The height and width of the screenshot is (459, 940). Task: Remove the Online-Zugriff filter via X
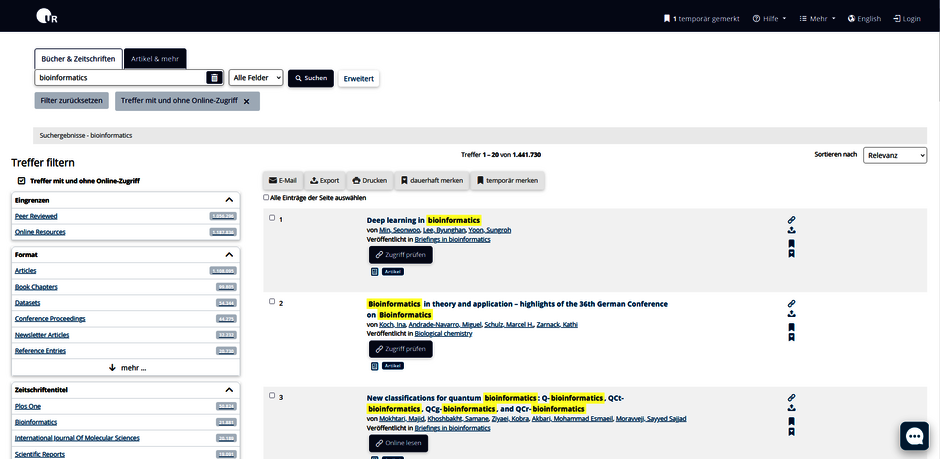click(247, 102)
